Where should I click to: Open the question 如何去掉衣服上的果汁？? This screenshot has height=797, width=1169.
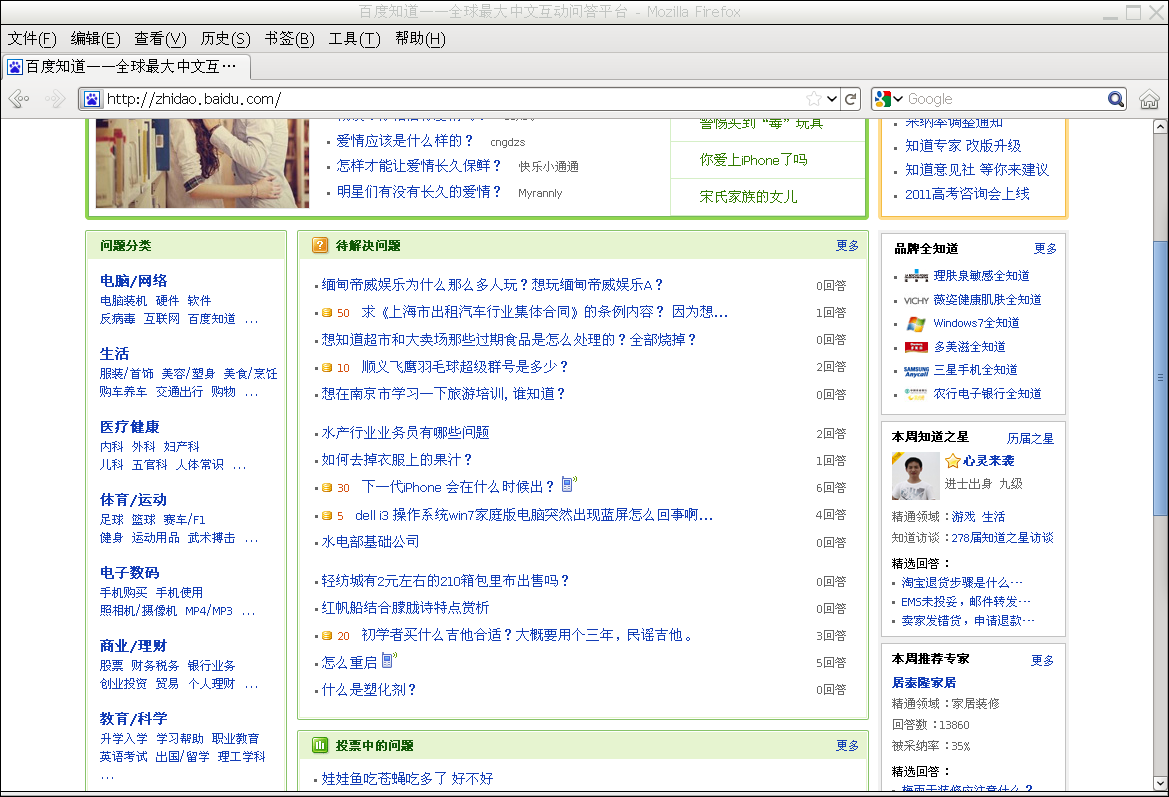click(x=397, y=460)
